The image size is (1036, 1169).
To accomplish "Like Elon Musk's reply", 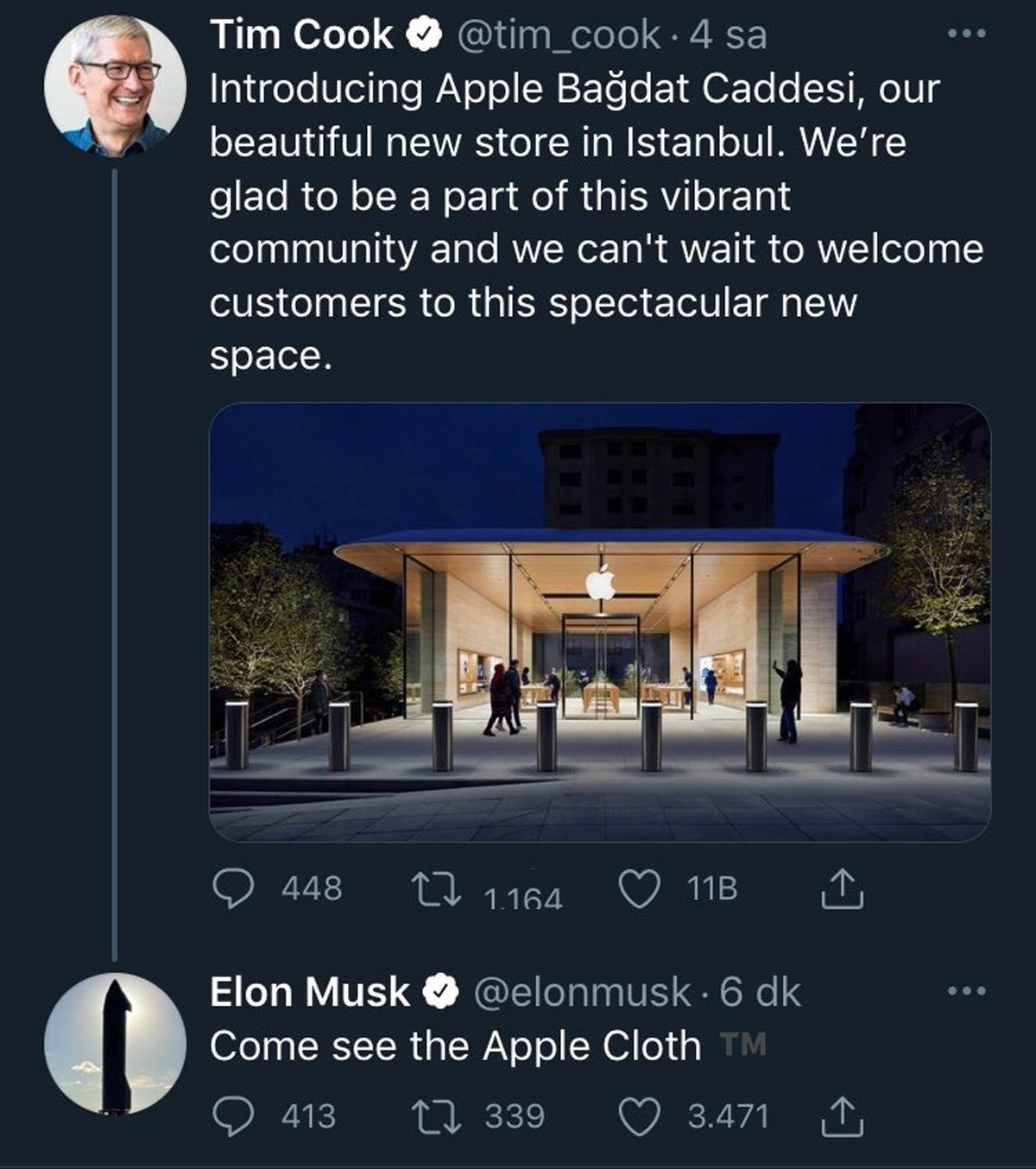I will [641, 1116].
